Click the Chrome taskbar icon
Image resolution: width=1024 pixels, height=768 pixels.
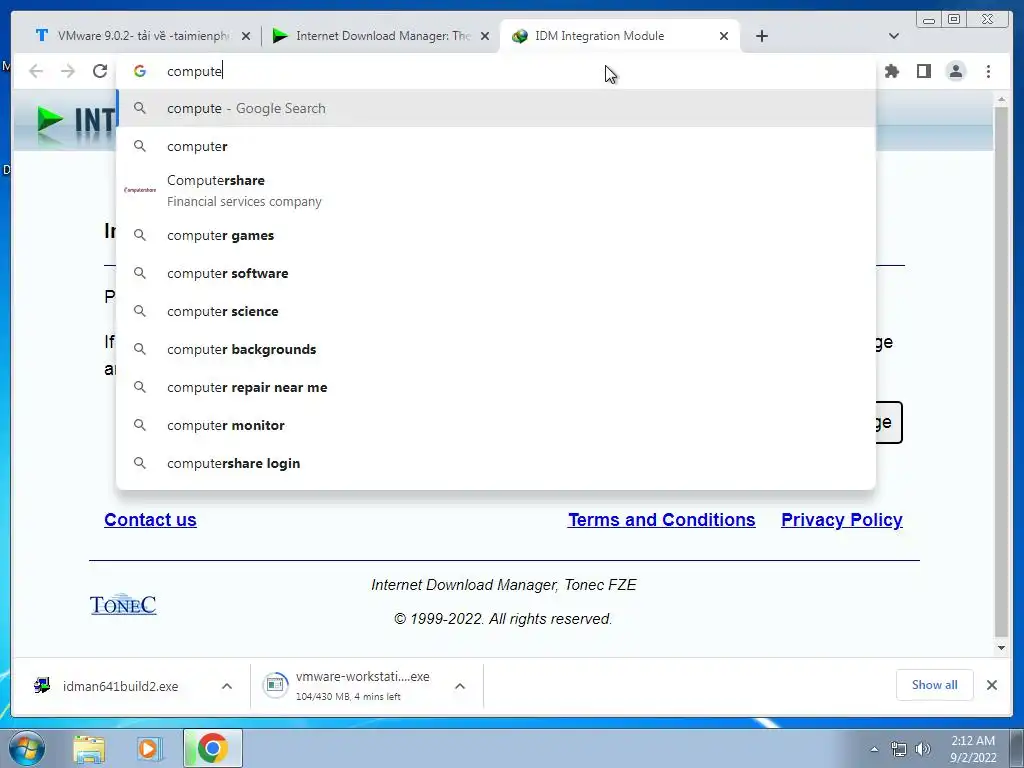213,748
